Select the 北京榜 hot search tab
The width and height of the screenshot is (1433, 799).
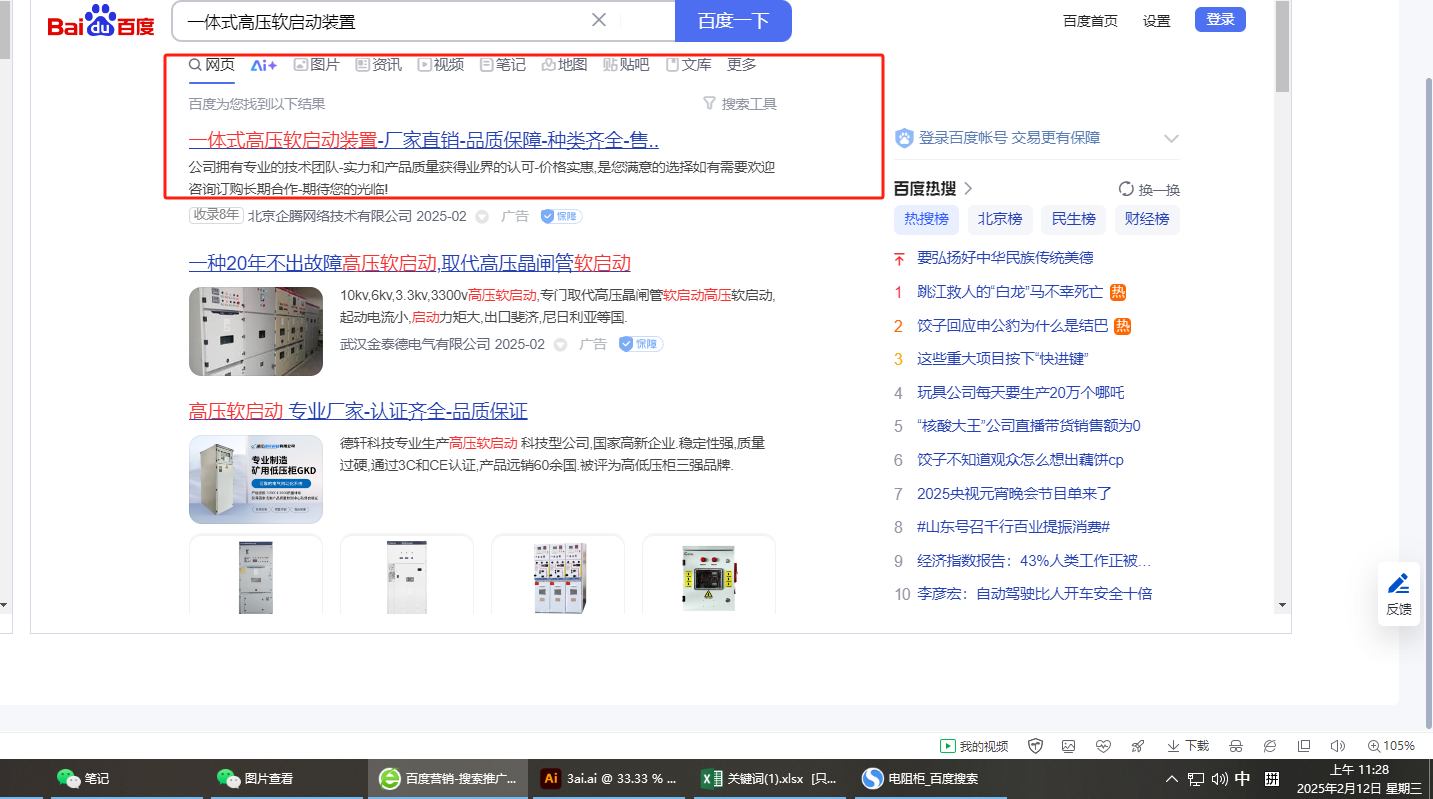(x=999, y=219)
